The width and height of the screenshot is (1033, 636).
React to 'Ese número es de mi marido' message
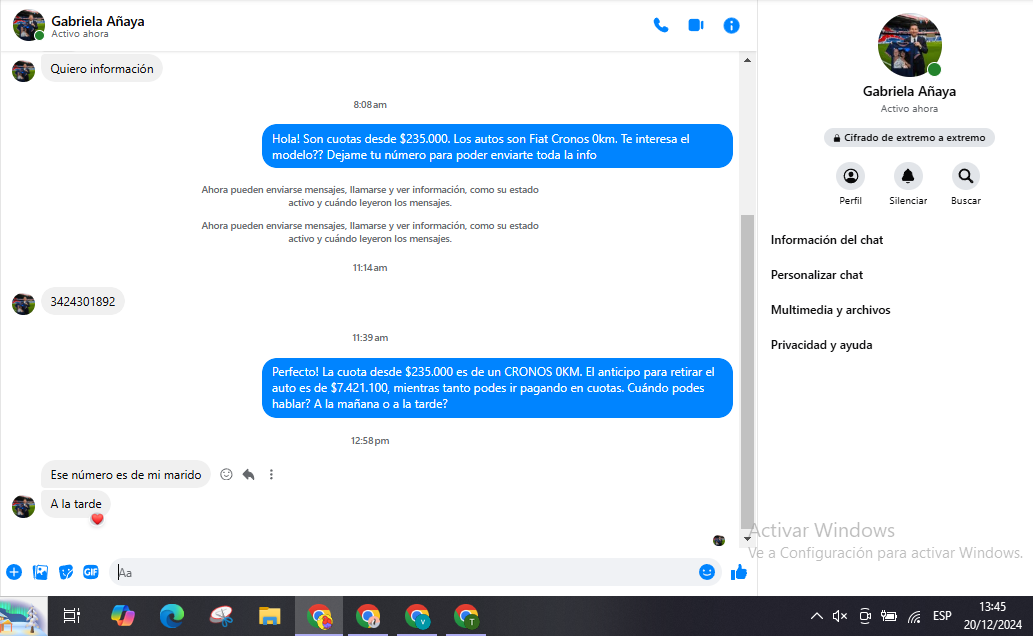pos(226,475)
